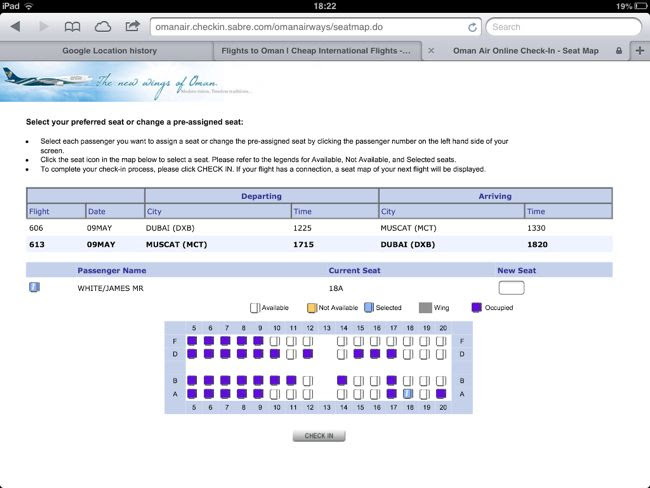Screen dimensions: 650x488
Task: Click occupied seat 17A
Action: click(x=392, y=394)
